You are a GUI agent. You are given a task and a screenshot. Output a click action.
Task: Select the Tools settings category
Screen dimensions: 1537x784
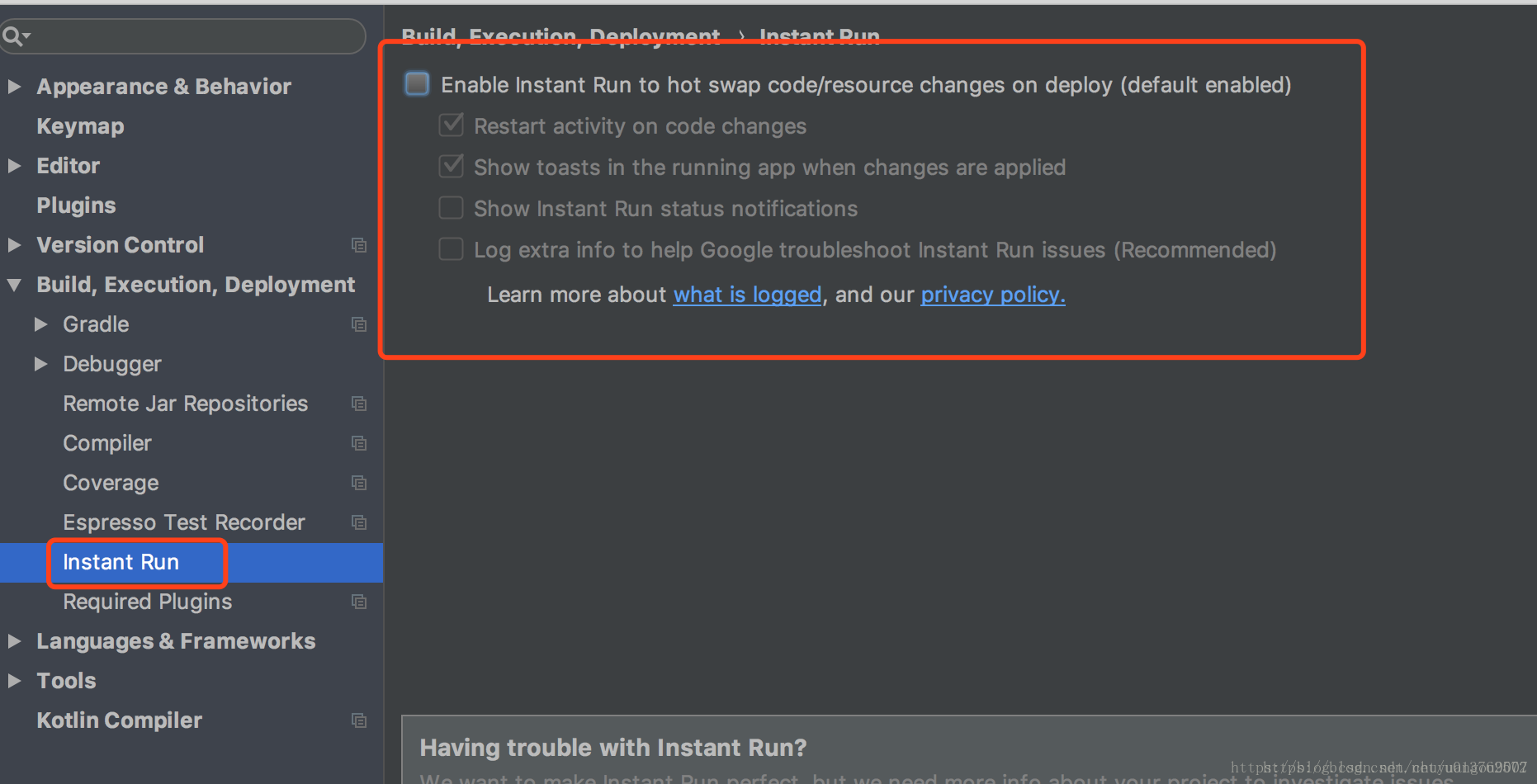[66, 681]
